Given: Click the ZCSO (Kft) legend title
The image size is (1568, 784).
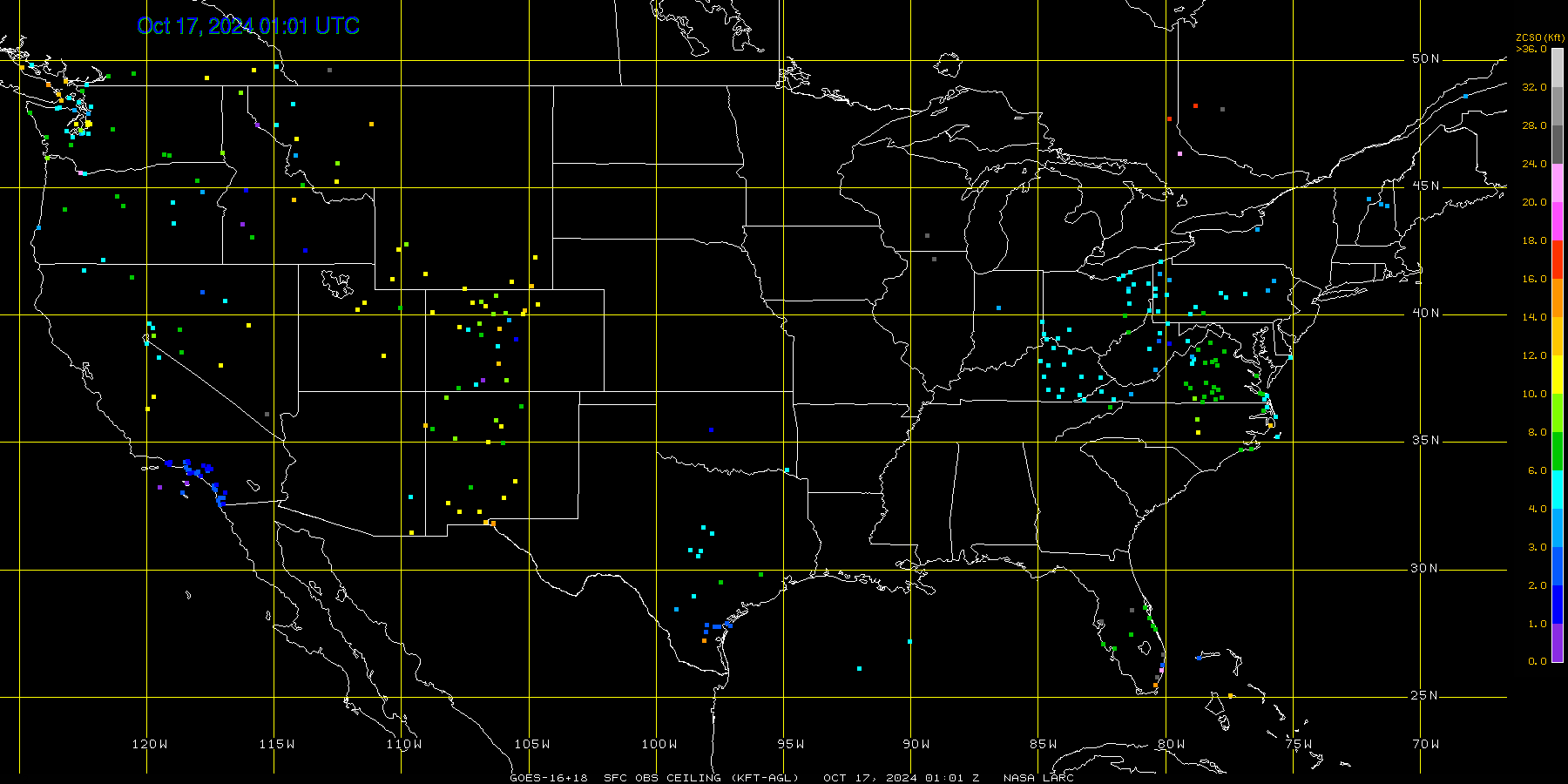Looking at the screenshot, I should click(x=1540, y=37).
